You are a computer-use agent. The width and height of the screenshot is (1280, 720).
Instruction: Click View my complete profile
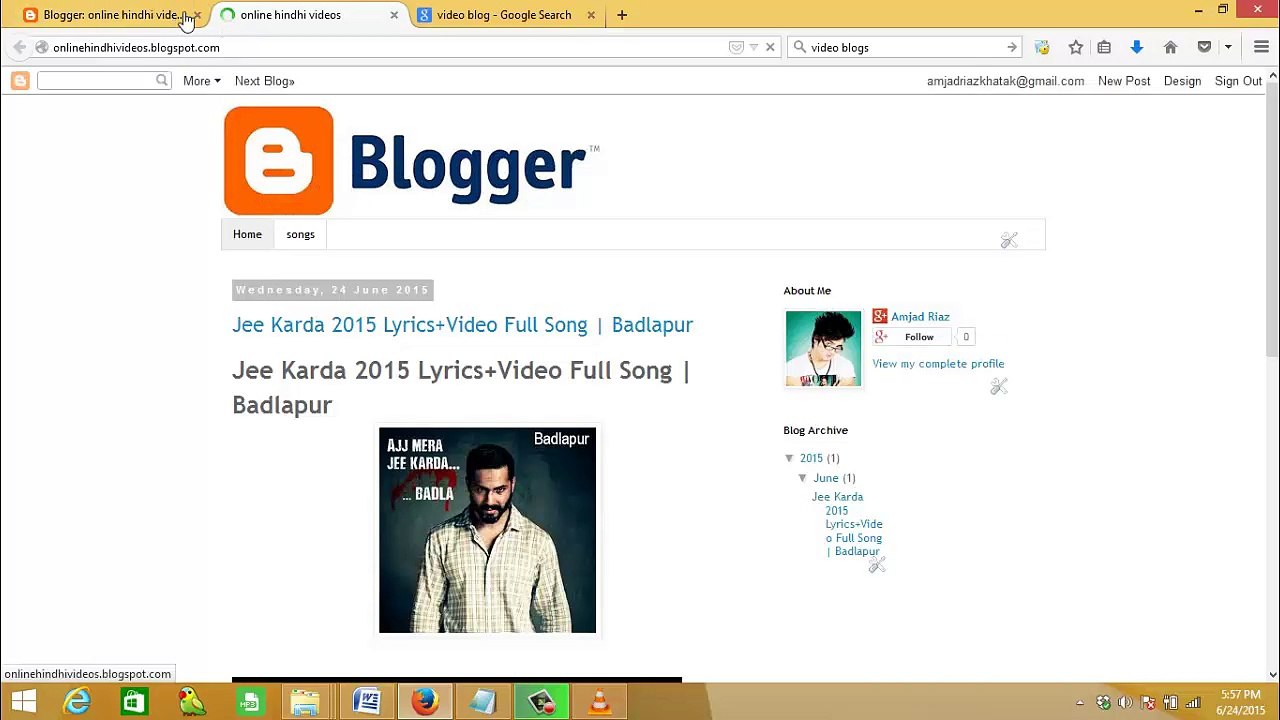tap(938, 364)
